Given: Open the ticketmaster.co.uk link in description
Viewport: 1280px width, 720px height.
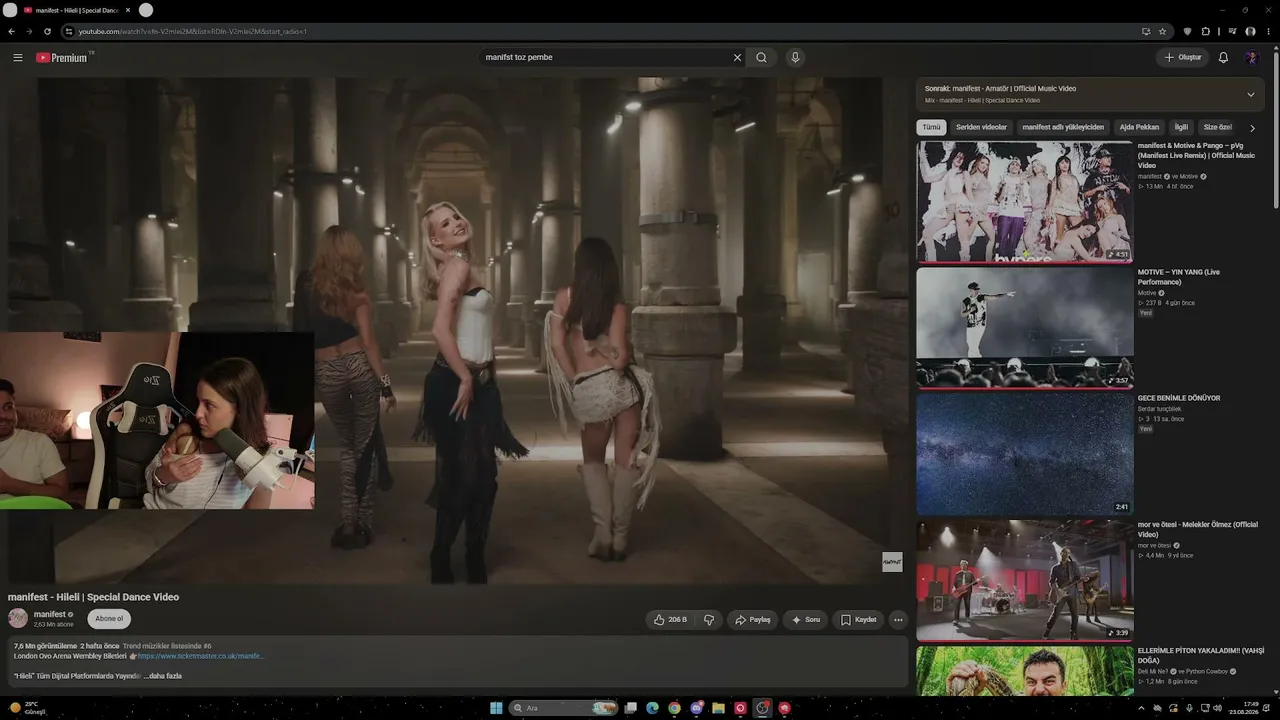Looking at the screenshot, I should tap(201, 656).
